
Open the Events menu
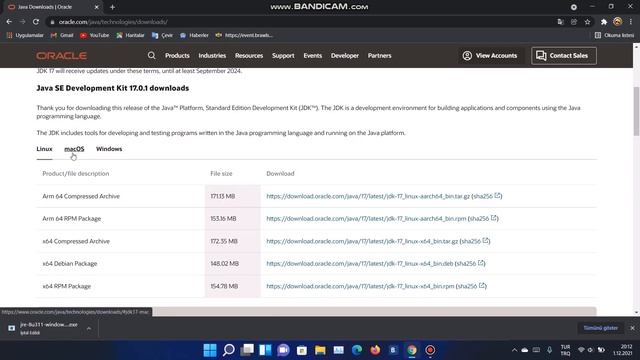point(313,56)
